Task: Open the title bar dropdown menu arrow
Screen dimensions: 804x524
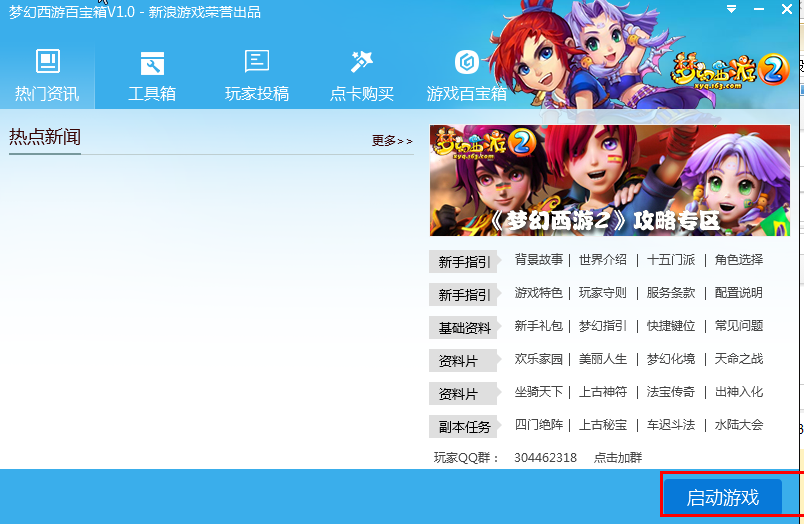Action: [732, 9]
